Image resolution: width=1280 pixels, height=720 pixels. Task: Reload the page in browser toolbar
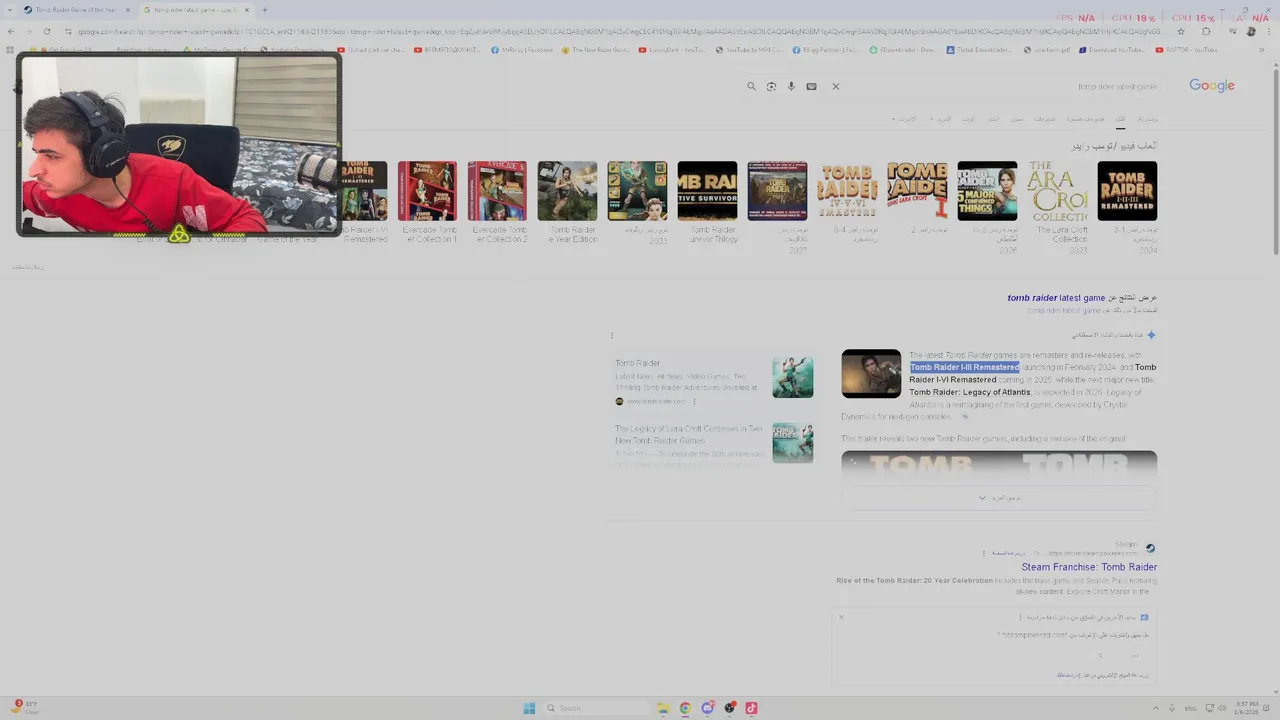46,31
